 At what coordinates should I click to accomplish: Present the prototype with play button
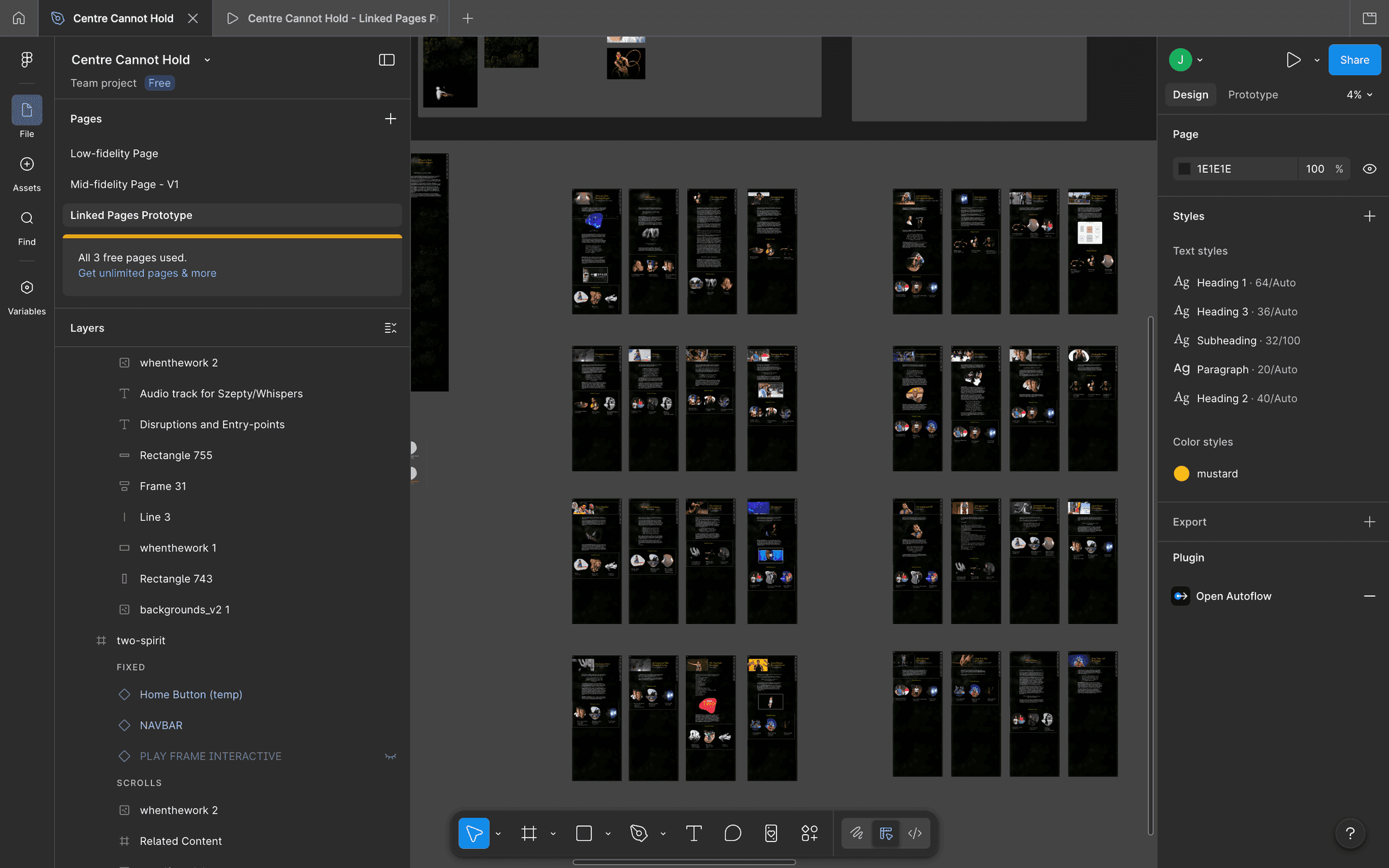(x=1293, y=60)
